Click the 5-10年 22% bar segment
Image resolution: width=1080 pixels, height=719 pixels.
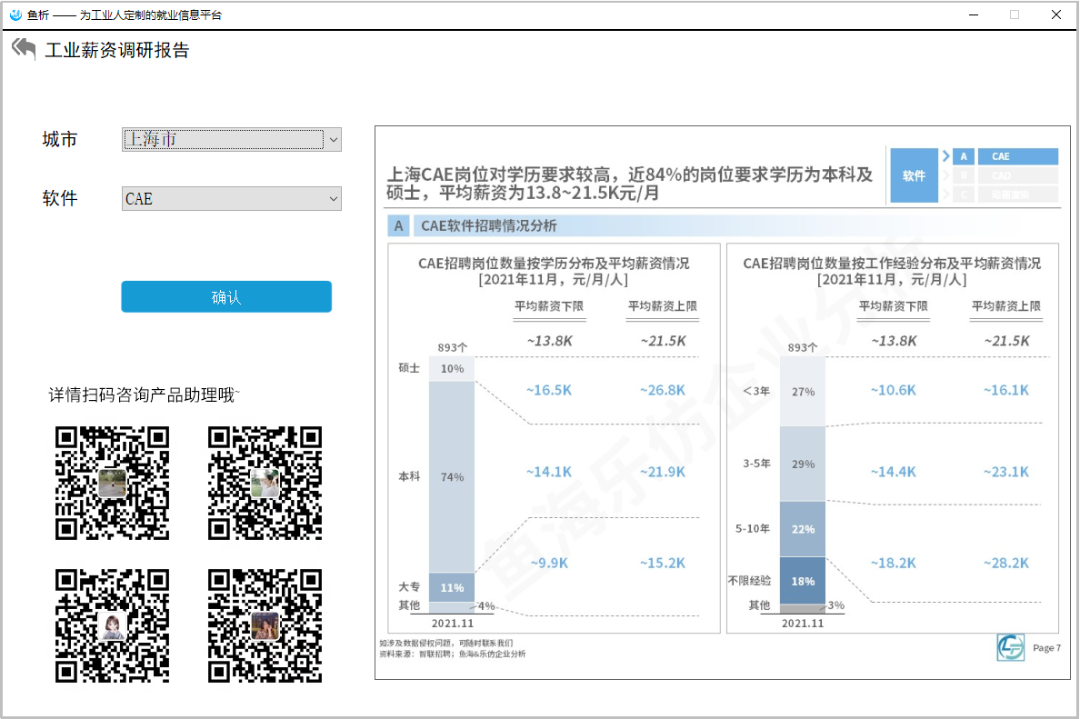click(x=802, y=529)
